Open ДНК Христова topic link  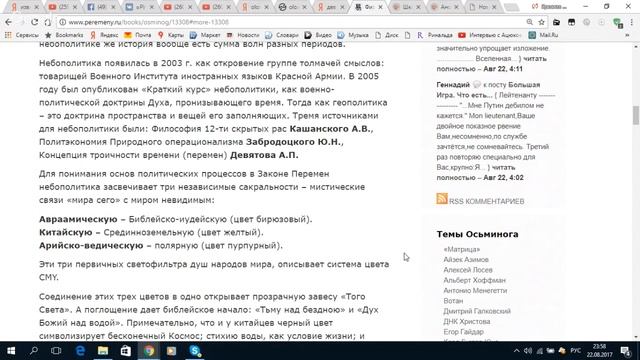coord(467,321)
